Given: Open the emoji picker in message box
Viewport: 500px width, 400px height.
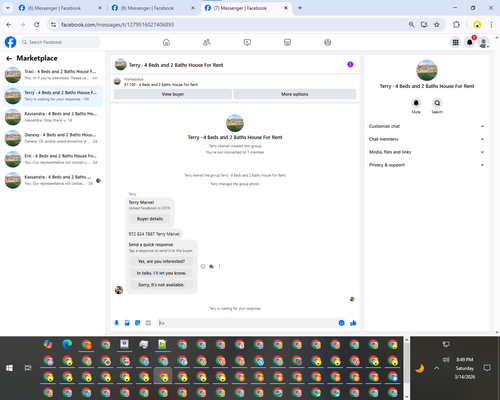Looking at the screenshot, I should pos(341,323).
